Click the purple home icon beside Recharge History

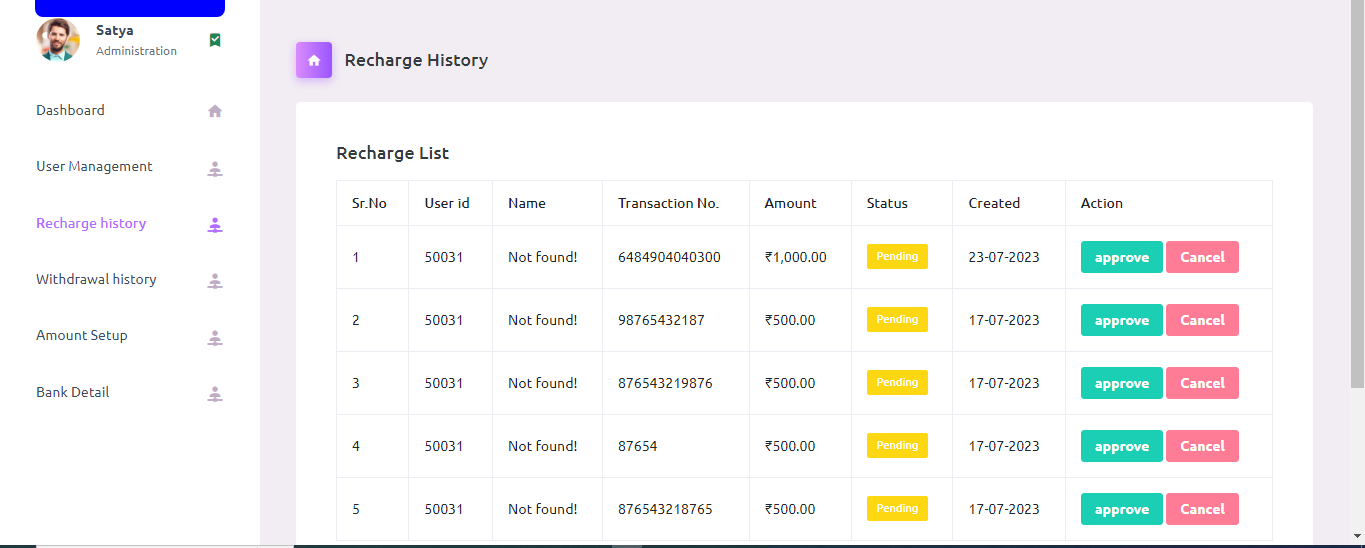(313, 60)
